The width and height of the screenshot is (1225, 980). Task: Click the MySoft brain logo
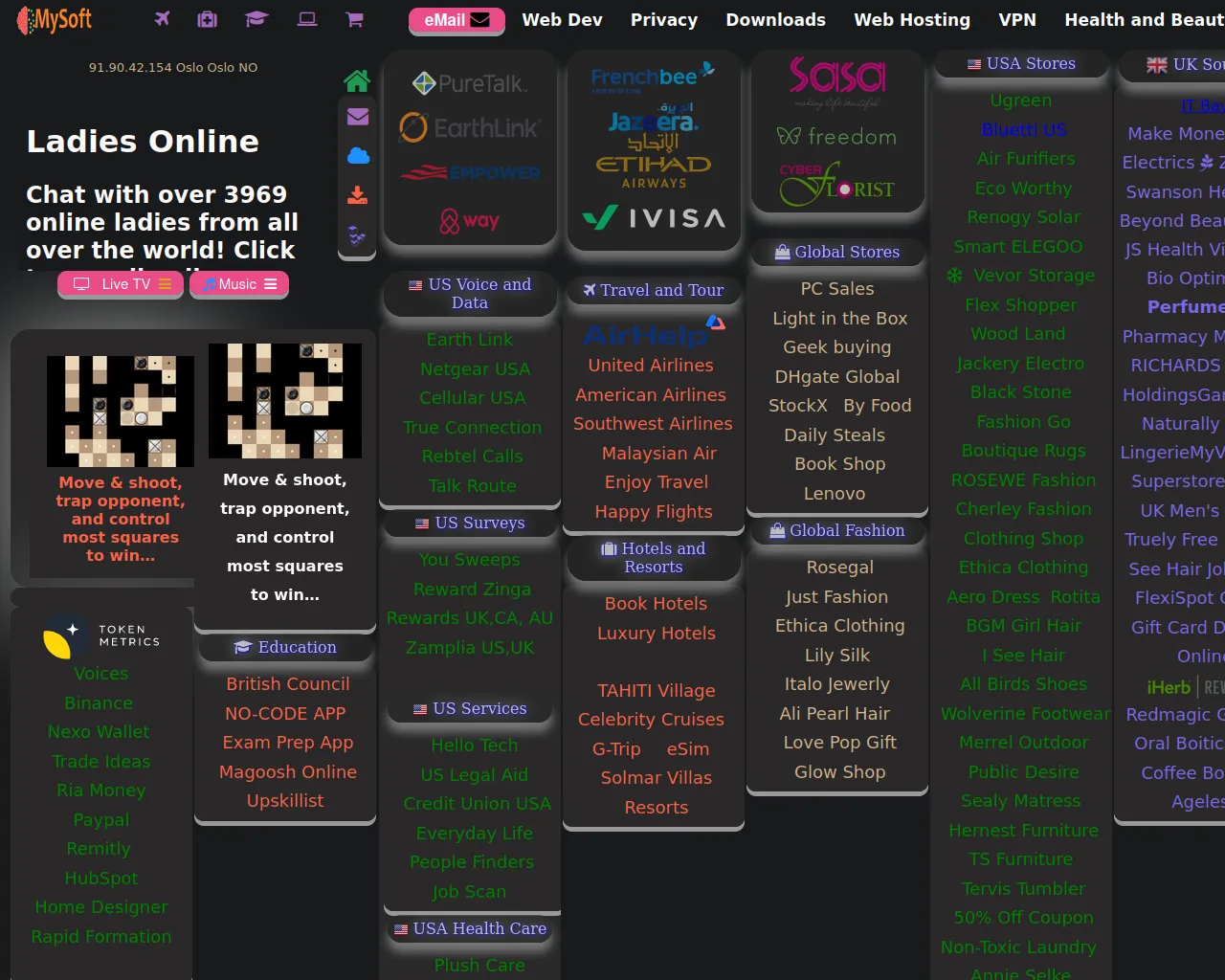pos(55,20)
